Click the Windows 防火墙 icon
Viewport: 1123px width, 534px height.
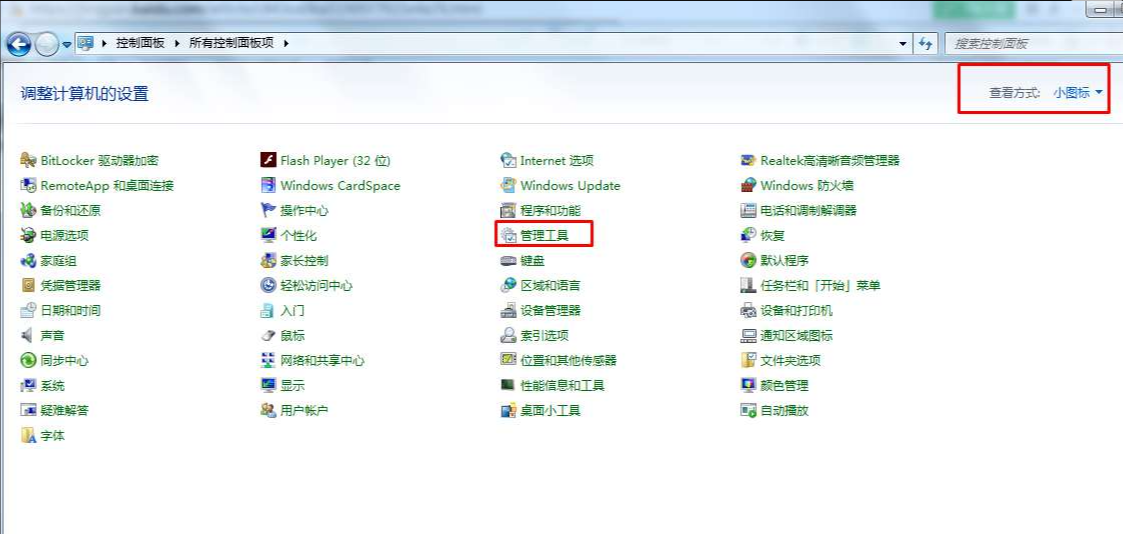[x=748, y=185]
